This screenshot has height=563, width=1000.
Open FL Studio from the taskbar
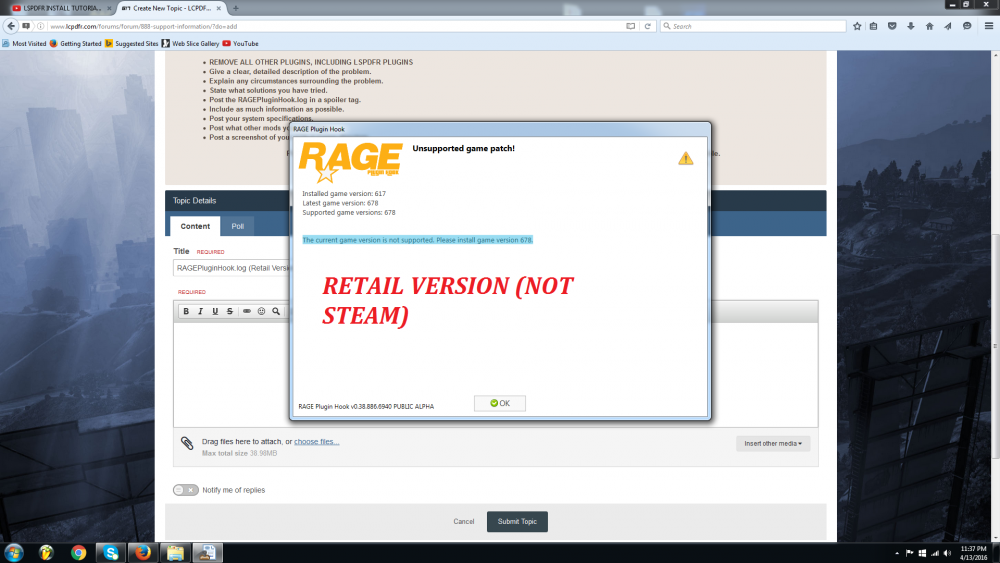click(x=46, y=552)
